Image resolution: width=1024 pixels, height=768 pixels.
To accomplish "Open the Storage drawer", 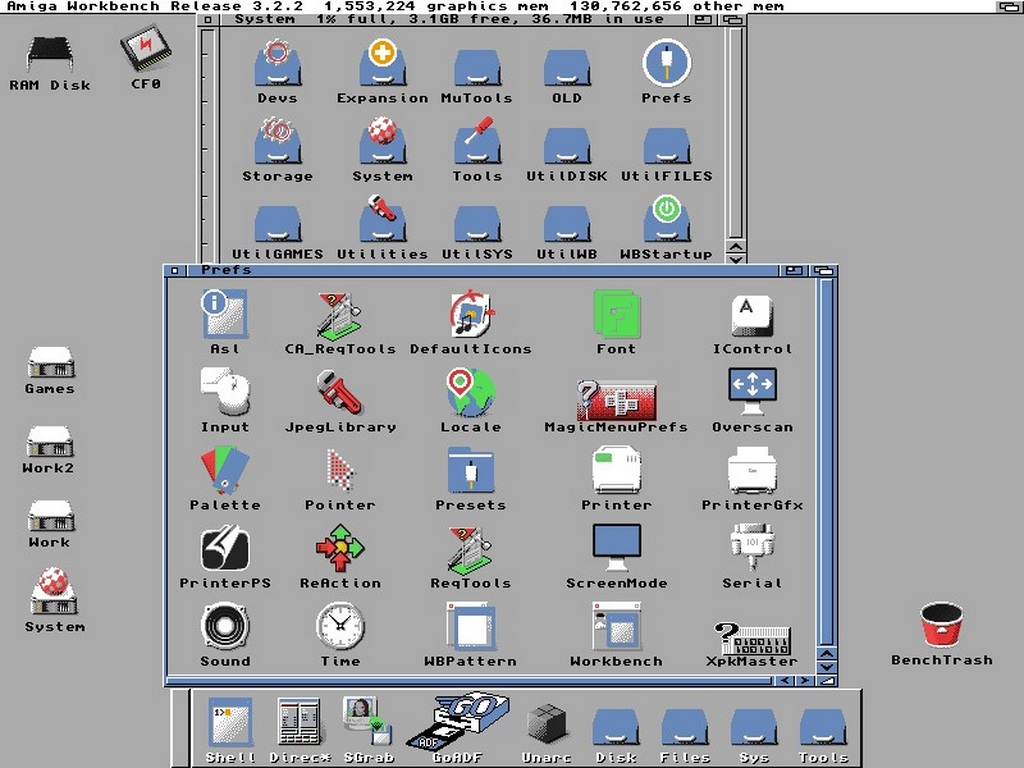I will [277, 140].
